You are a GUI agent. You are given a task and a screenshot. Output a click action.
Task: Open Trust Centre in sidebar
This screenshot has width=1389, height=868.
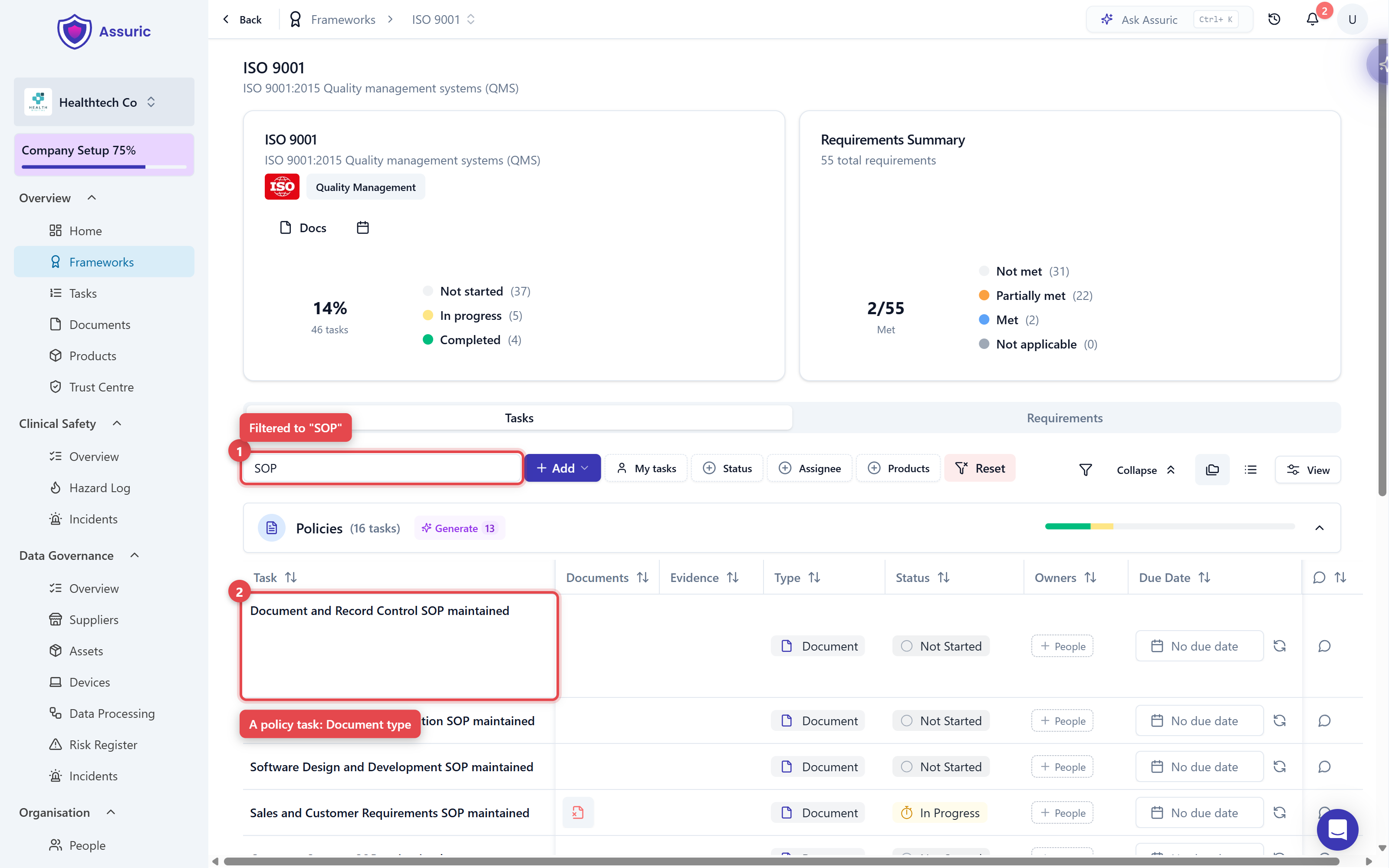(x=101, y=387)
